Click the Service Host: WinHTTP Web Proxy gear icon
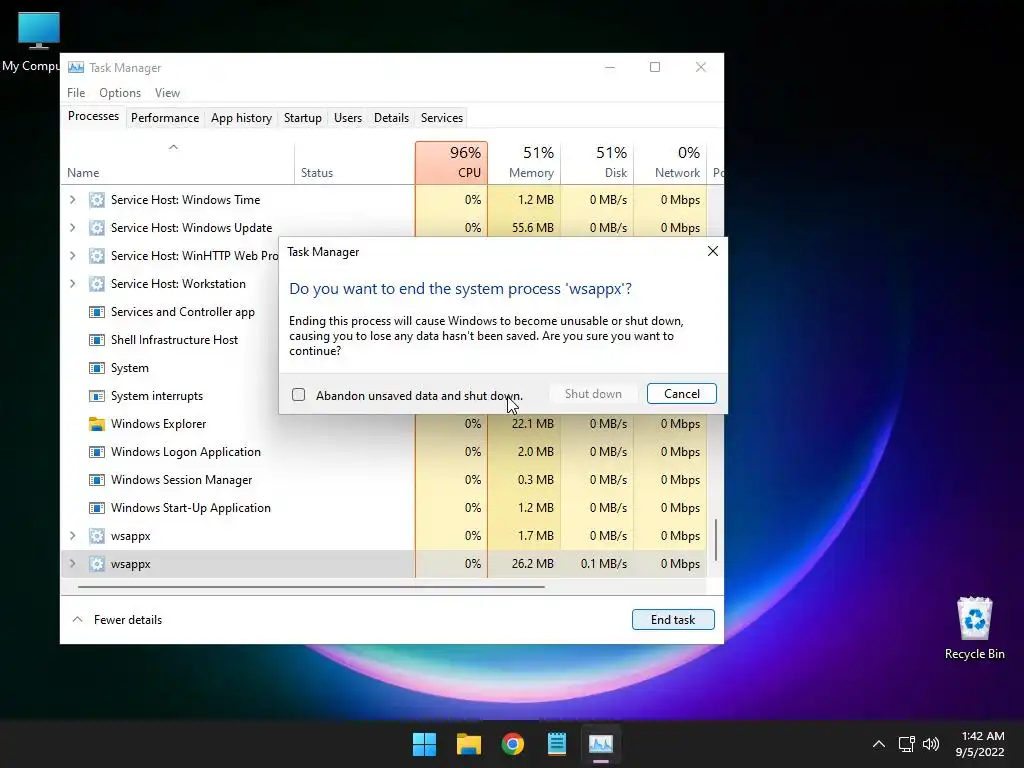1024x768 pixels. pyautogui.click(x=97, y=256)
